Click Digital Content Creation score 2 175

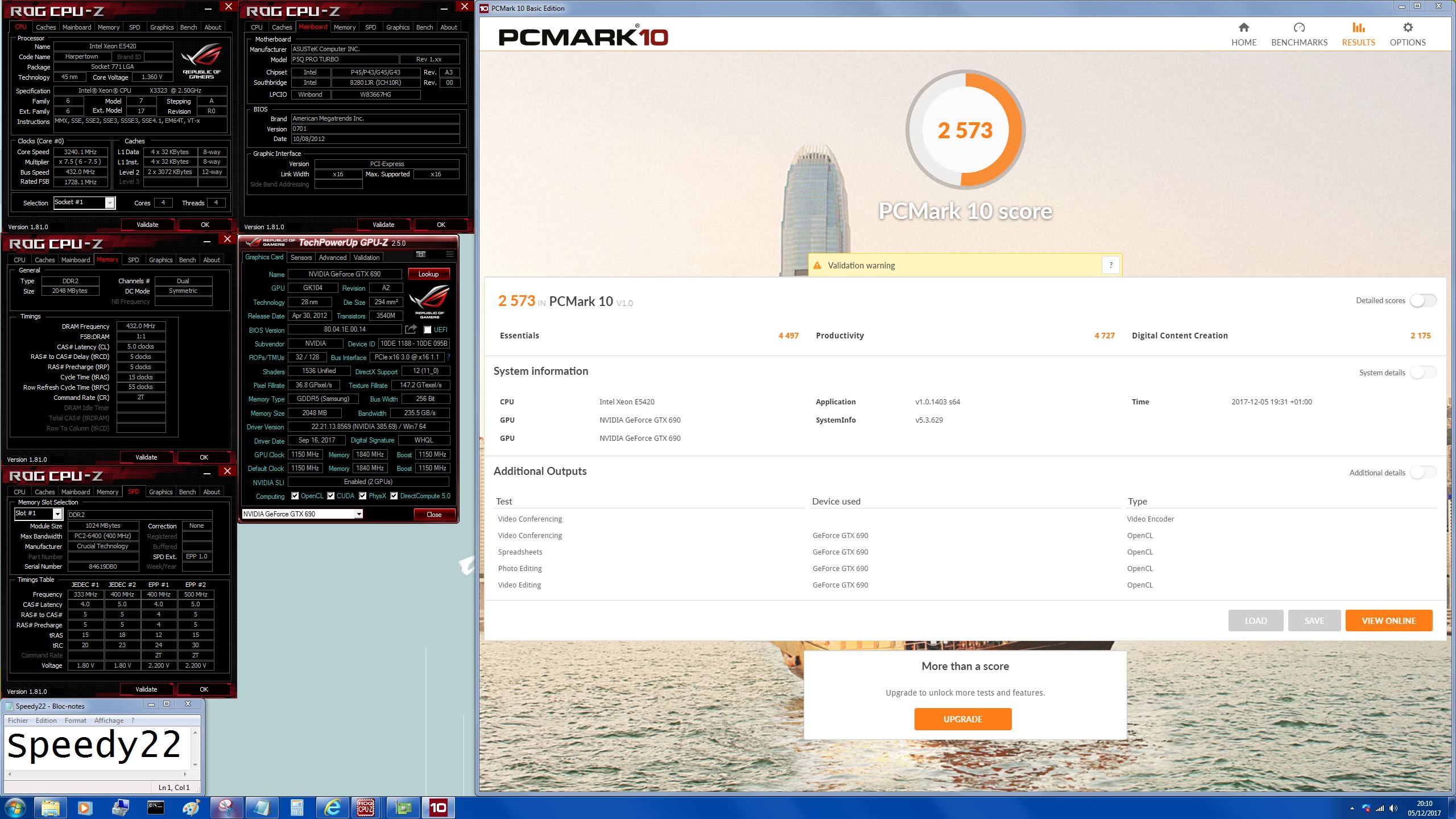click(1421, 336)
